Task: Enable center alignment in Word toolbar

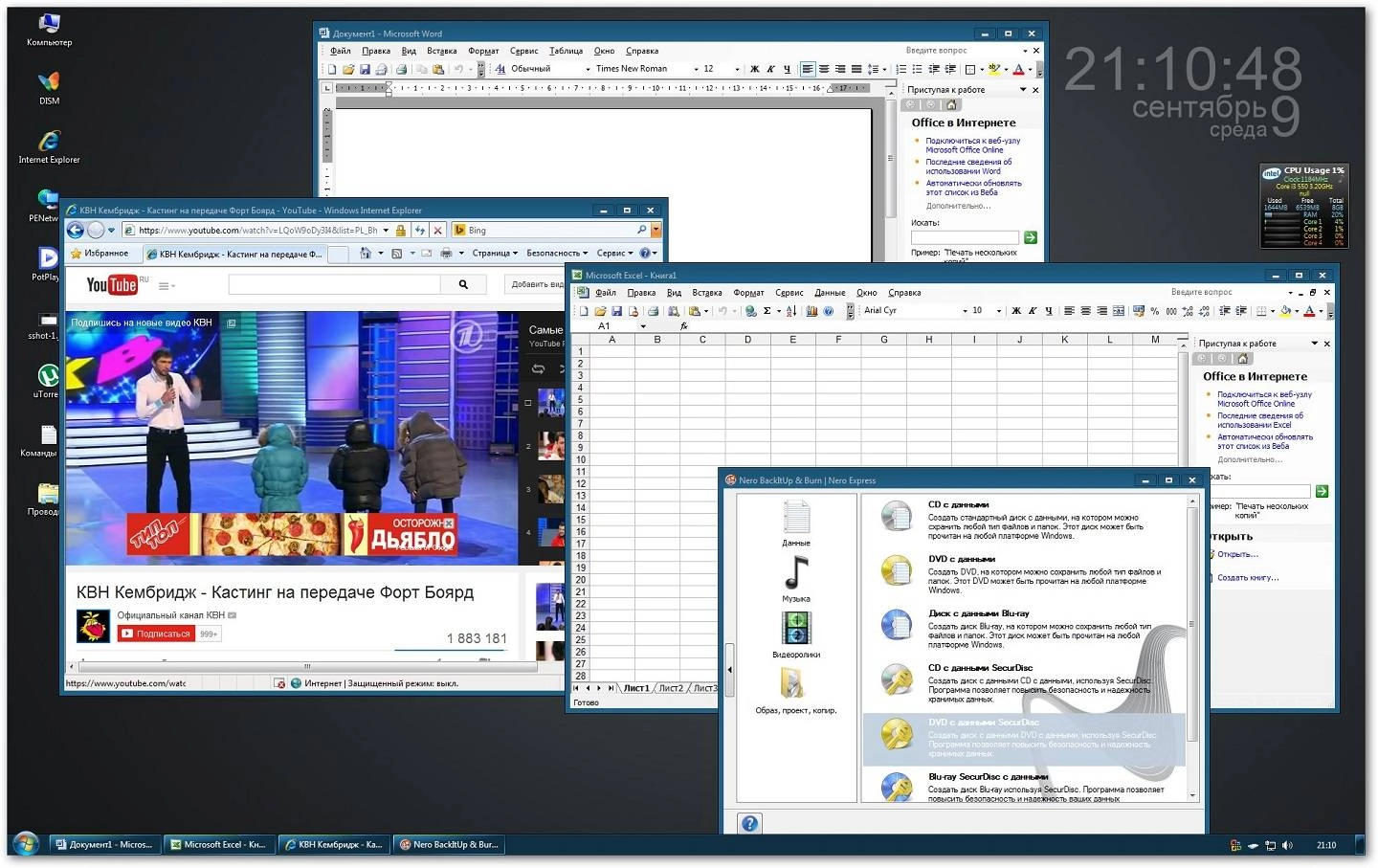Action: pyautogui.click(x=824, y=69)
